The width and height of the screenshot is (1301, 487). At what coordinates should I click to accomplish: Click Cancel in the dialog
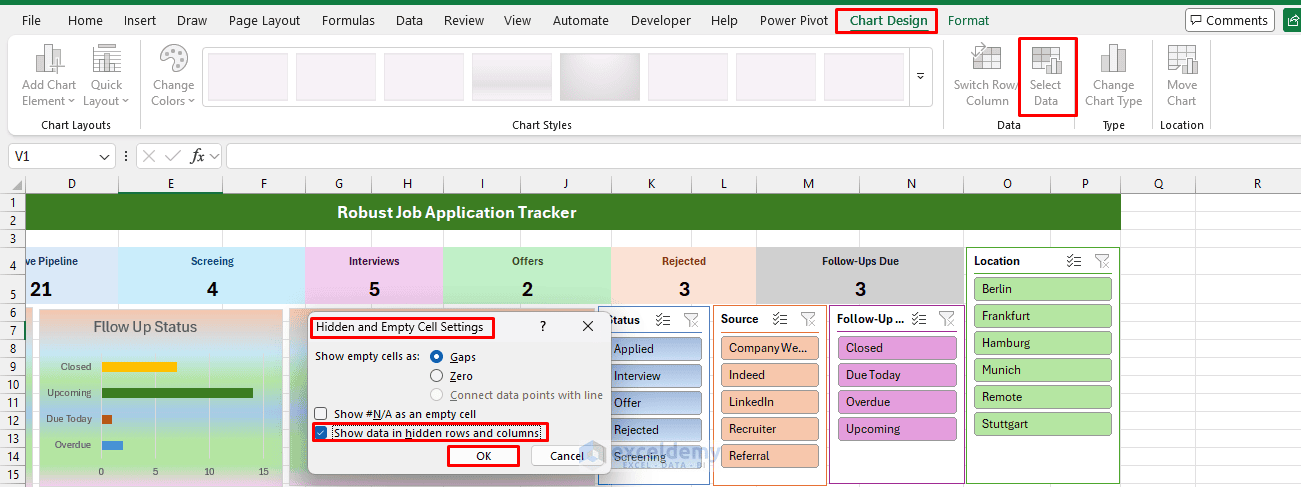(567, 456)
